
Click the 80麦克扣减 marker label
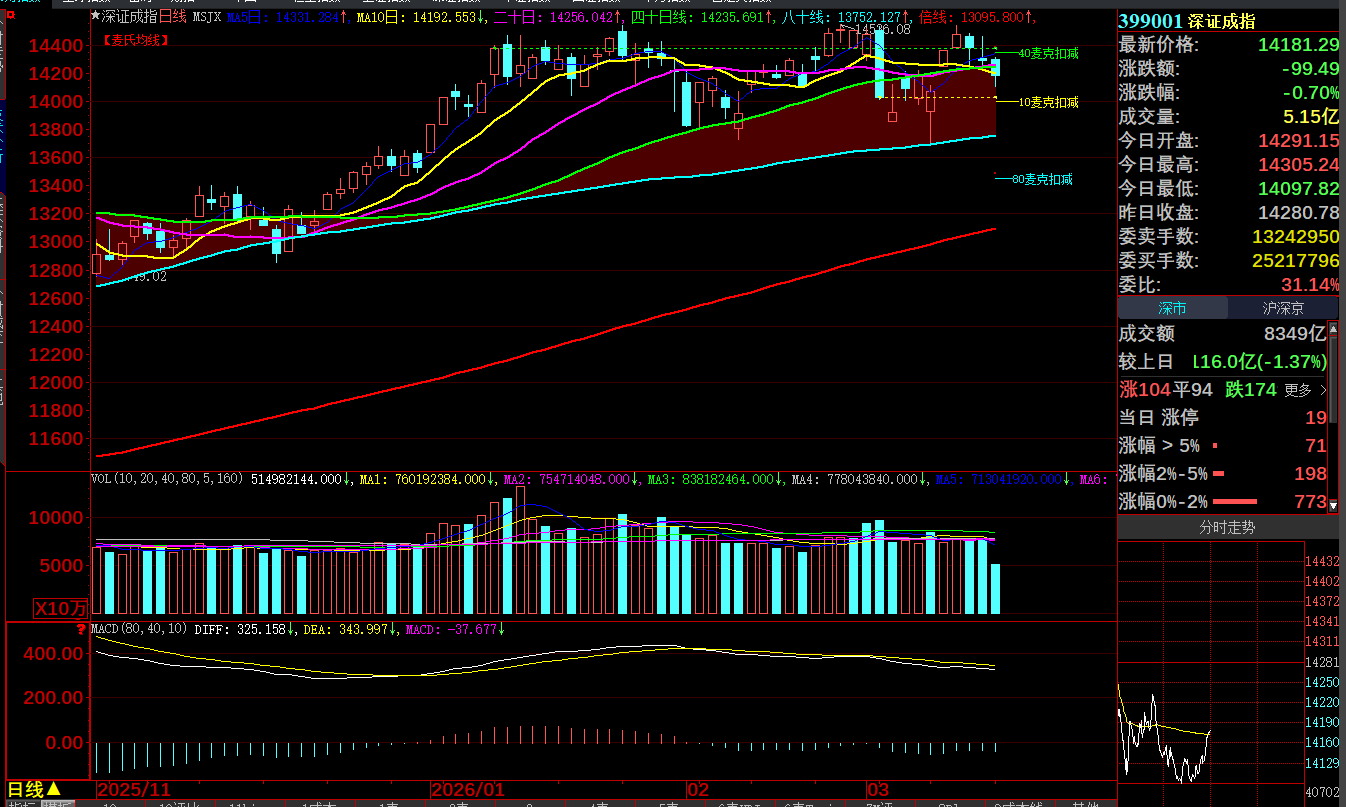1041,180
